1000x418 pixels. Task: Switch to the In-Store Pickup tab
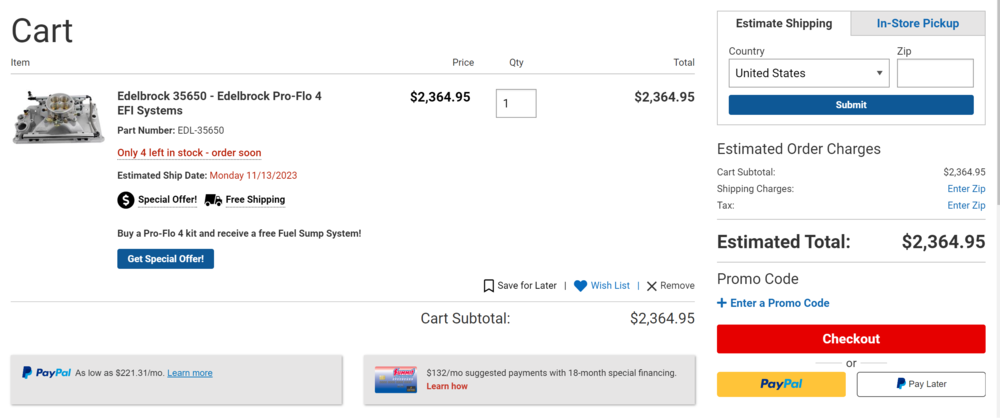point(917,24)
